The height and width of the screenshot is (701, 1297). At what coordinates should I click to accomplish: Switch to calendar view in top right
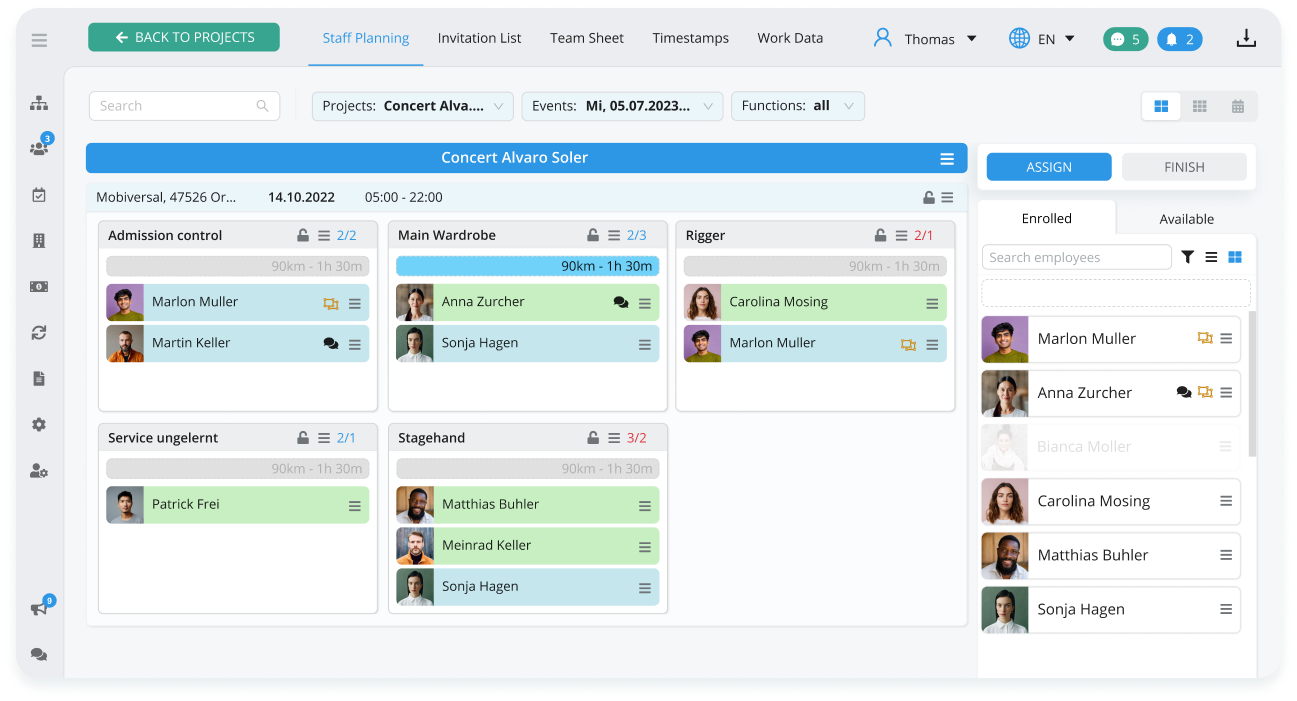point(1238,105)
